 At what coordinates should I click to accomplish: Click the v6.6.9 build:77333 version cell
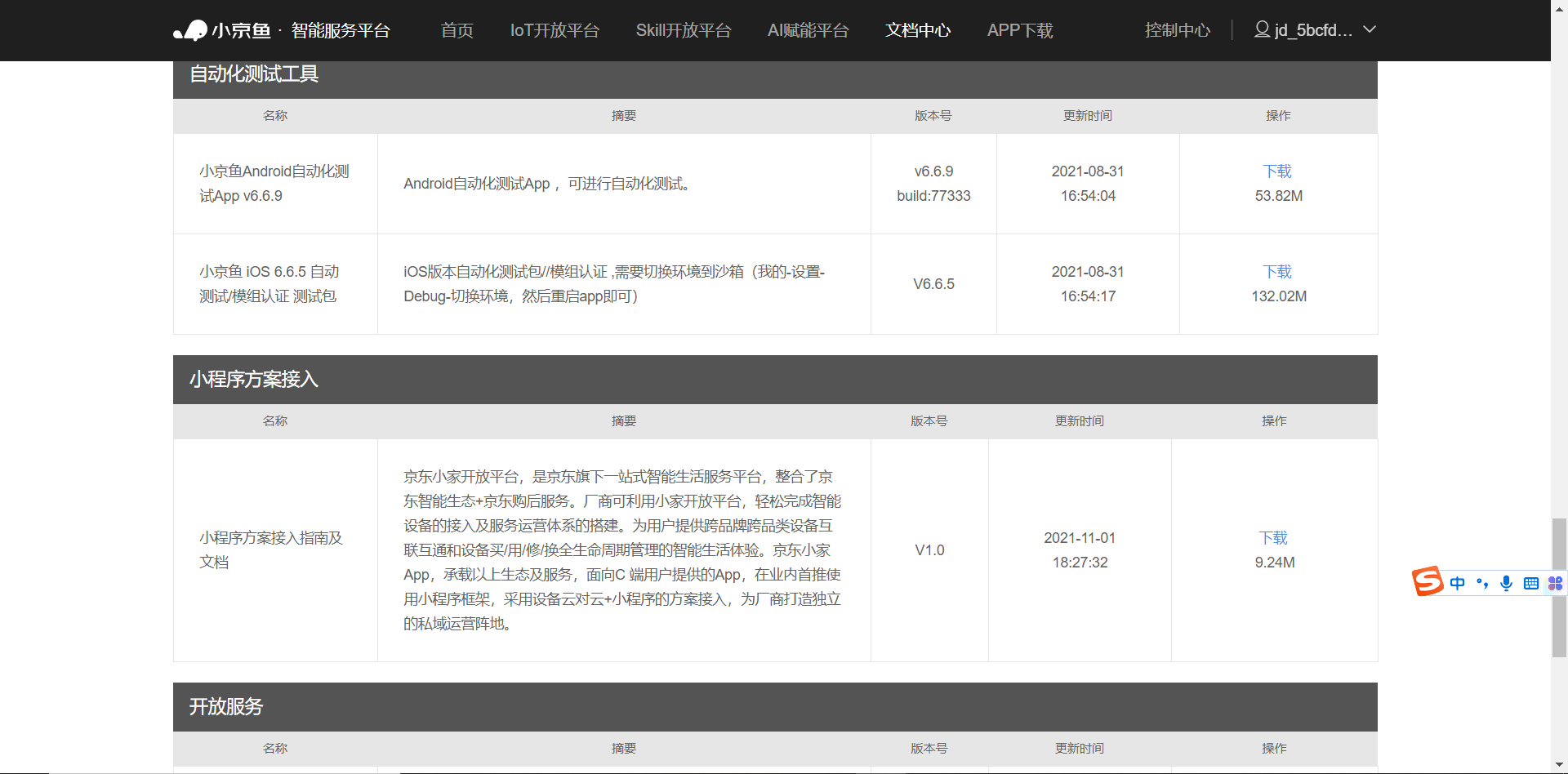pos(933,184)
